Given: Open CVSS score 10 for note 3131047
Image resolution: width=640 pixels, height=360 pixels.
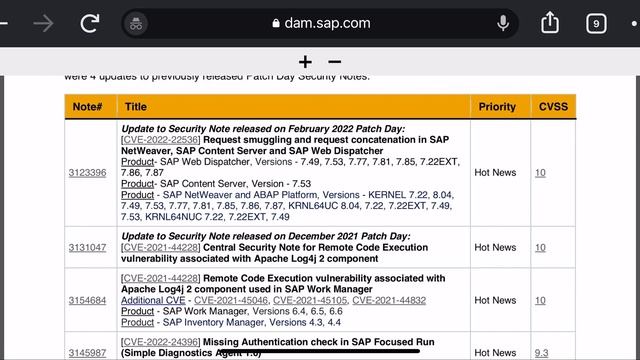Looking at the screenshot, I should click(540, 247).
